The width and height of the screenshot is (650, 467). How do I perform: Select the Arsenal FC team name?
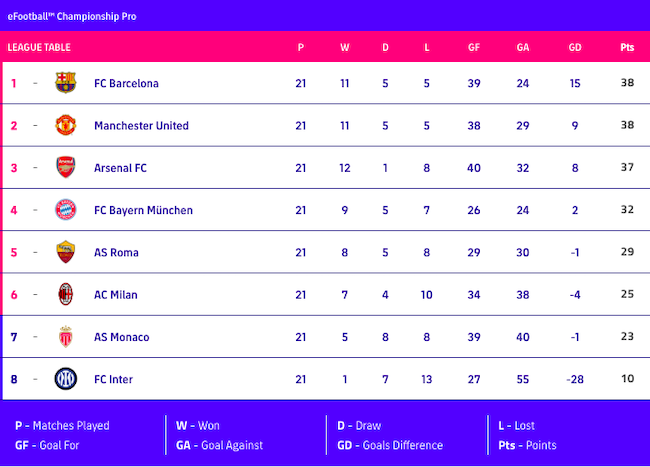(x=120, y=168)
